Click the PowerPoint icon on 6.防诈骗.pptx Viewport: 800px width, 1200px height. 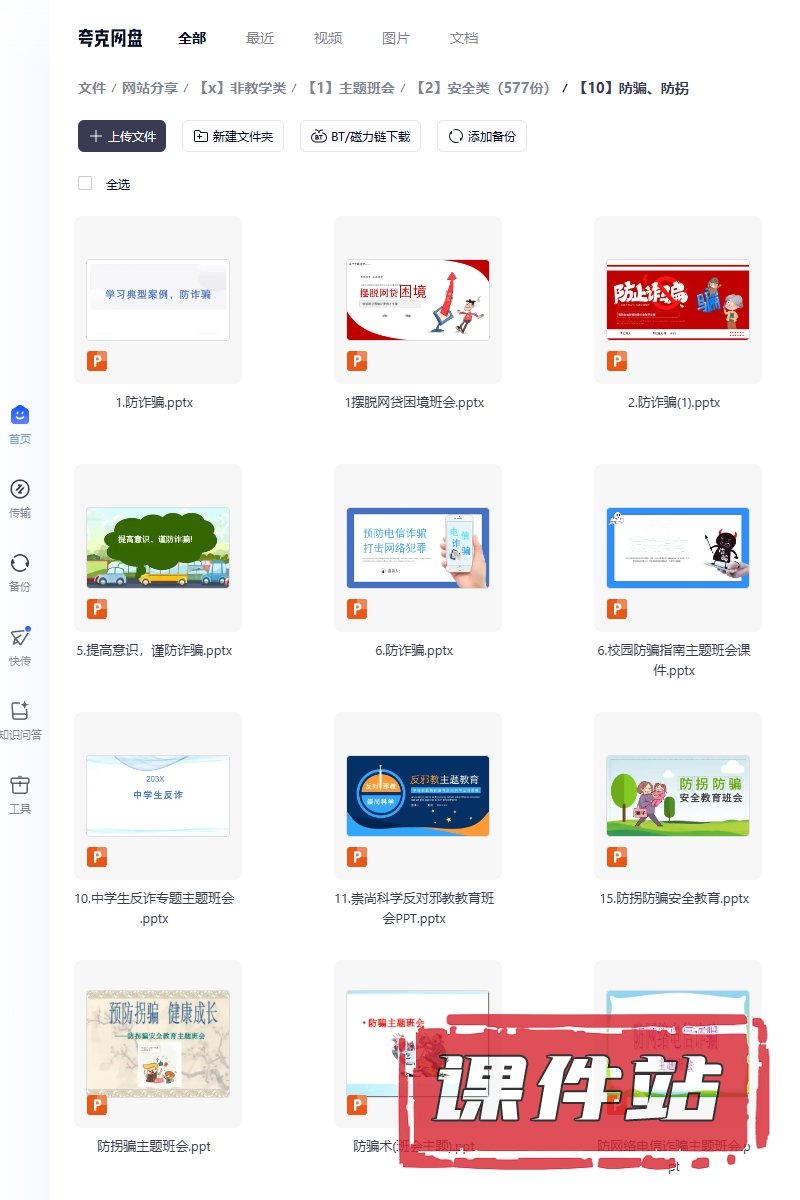[x=357, y=609]
